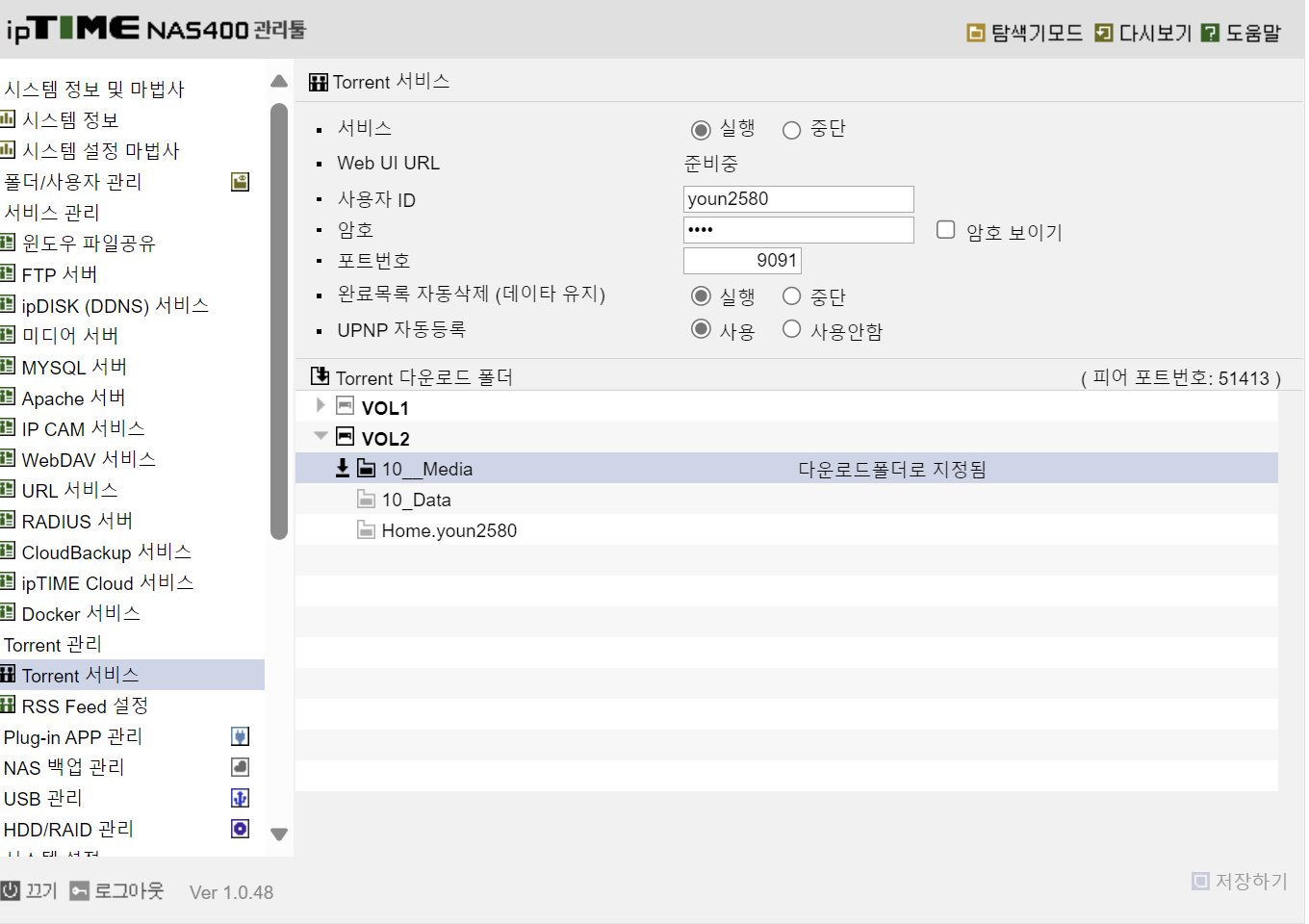Click the 로그아웃 logout icon
Viewport: 1309px width, 924px height.
79,890
